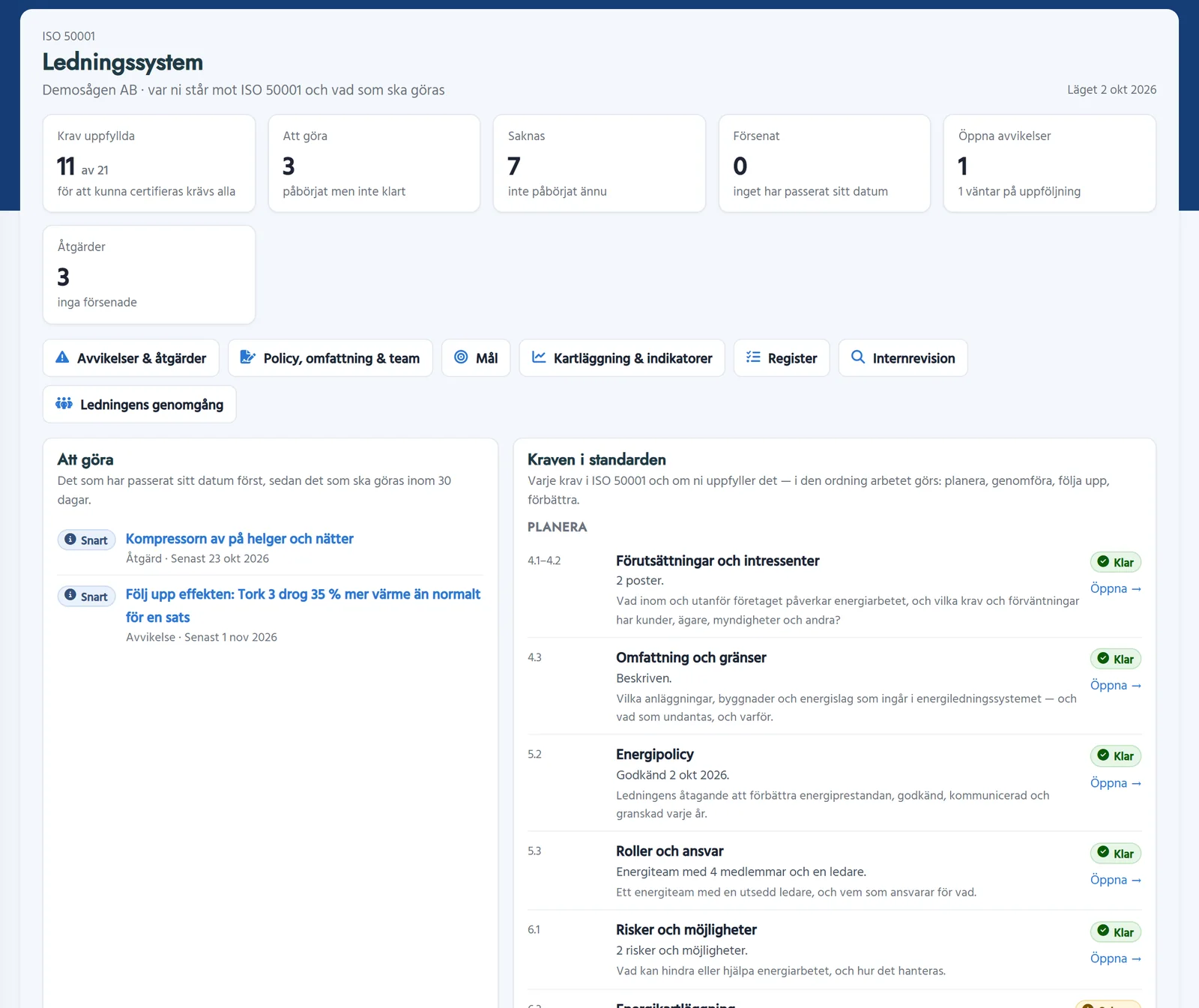Viewport: 1199px width, 1008px height.
Task: Open task Kompressorn av på helger och nätter
Action: tap(240, 539)
